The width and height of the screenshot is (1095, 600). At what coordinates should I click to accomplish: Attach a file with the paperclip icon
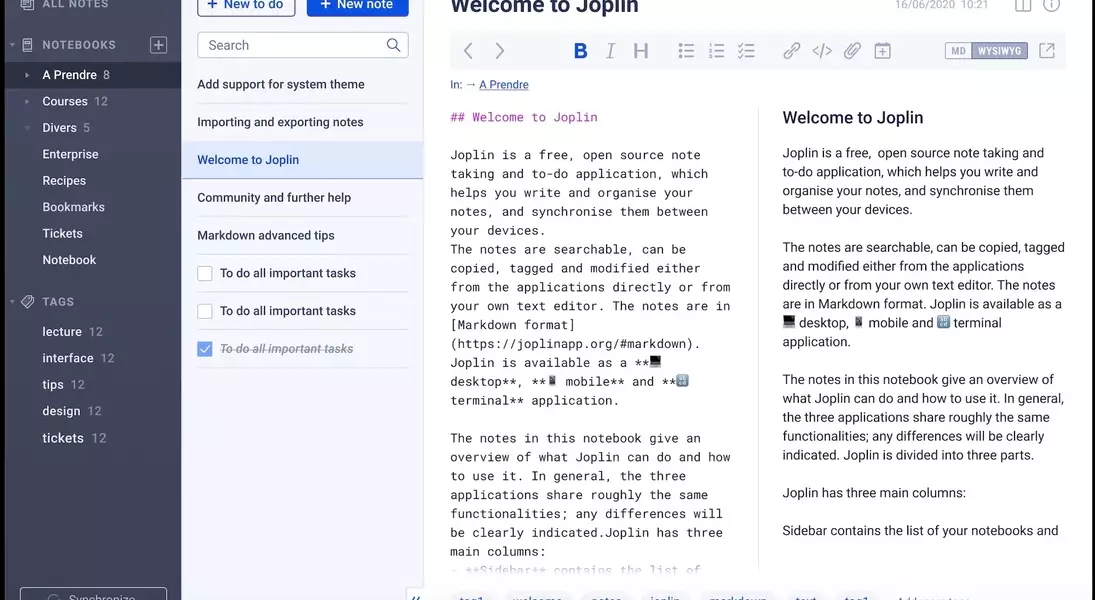tap(852, 51)
